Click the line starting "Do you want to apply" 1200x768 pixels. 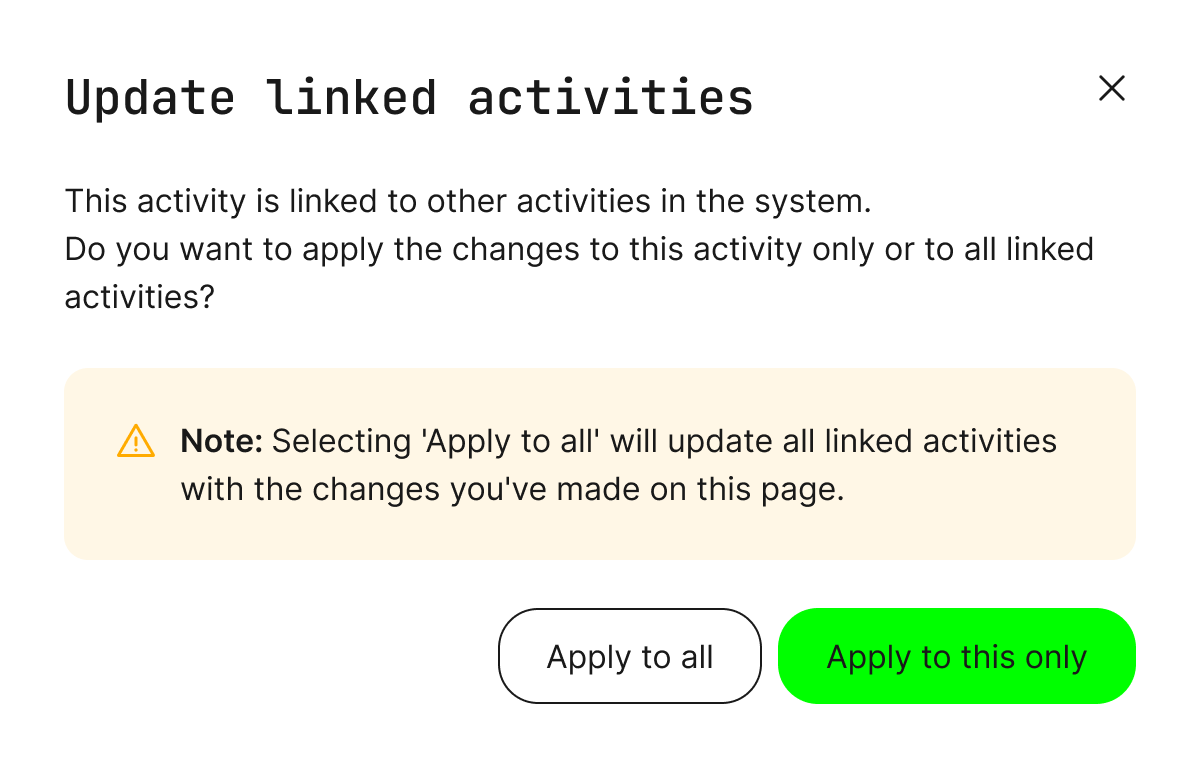point(578,249)
